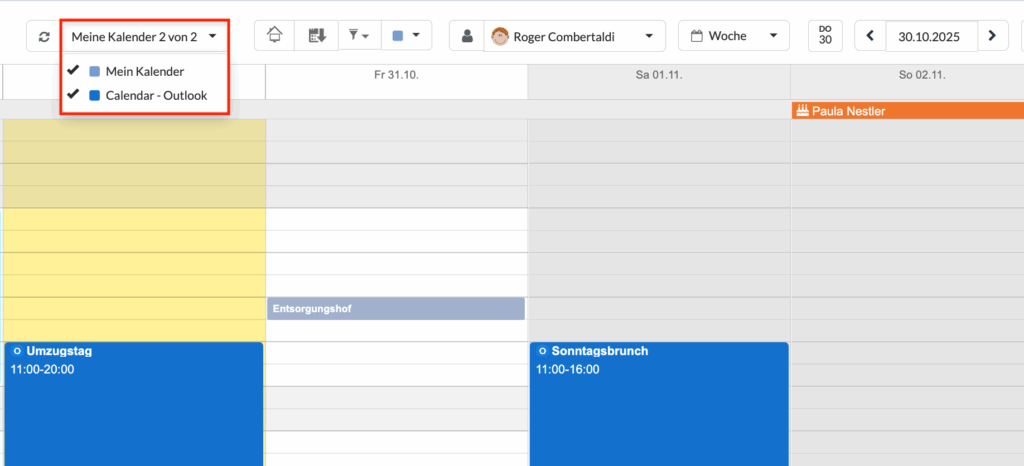Go to previous week arrow
Image resolution: width=1024 pixels, height=466 pixels.
pos(870,36)
